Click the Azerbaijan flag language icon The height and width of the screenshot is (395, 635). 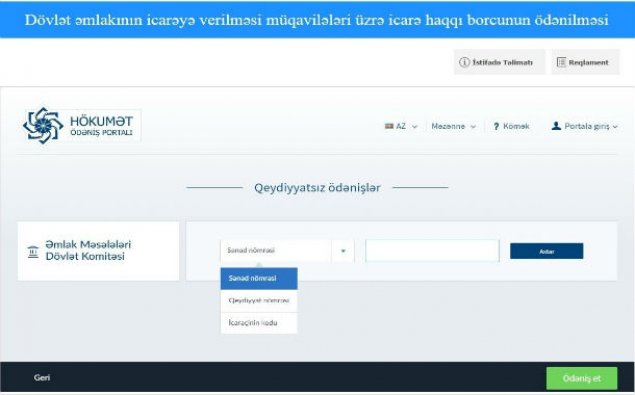pos(389,126)
